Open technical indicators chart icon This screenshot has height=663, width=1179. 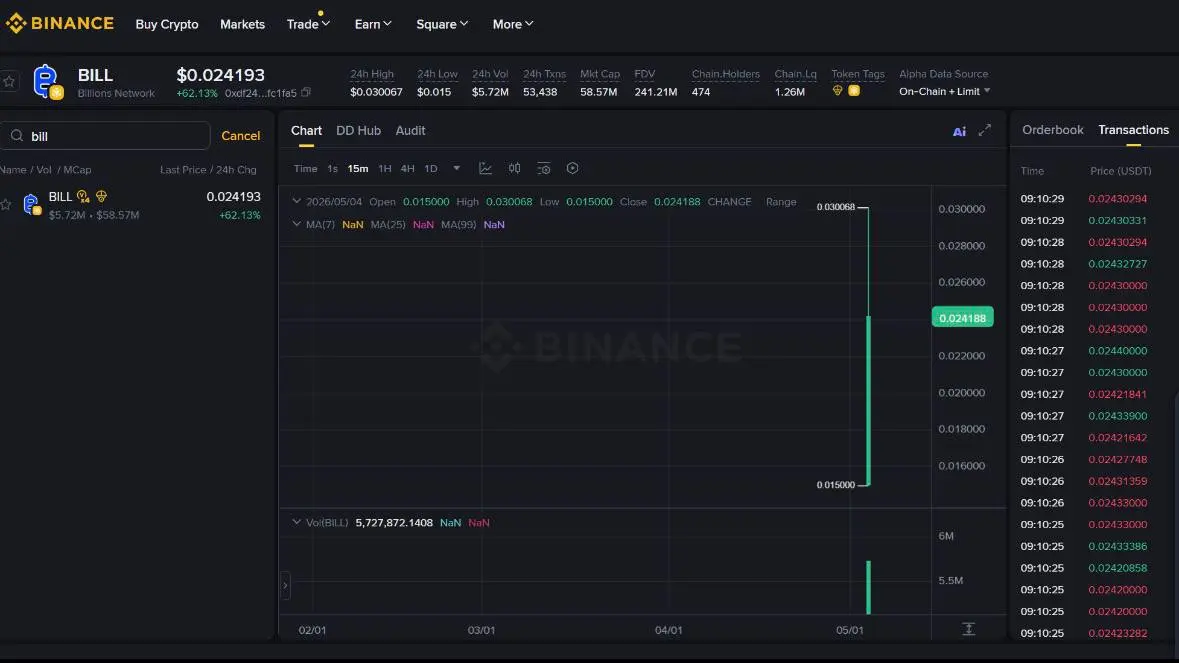486,168
